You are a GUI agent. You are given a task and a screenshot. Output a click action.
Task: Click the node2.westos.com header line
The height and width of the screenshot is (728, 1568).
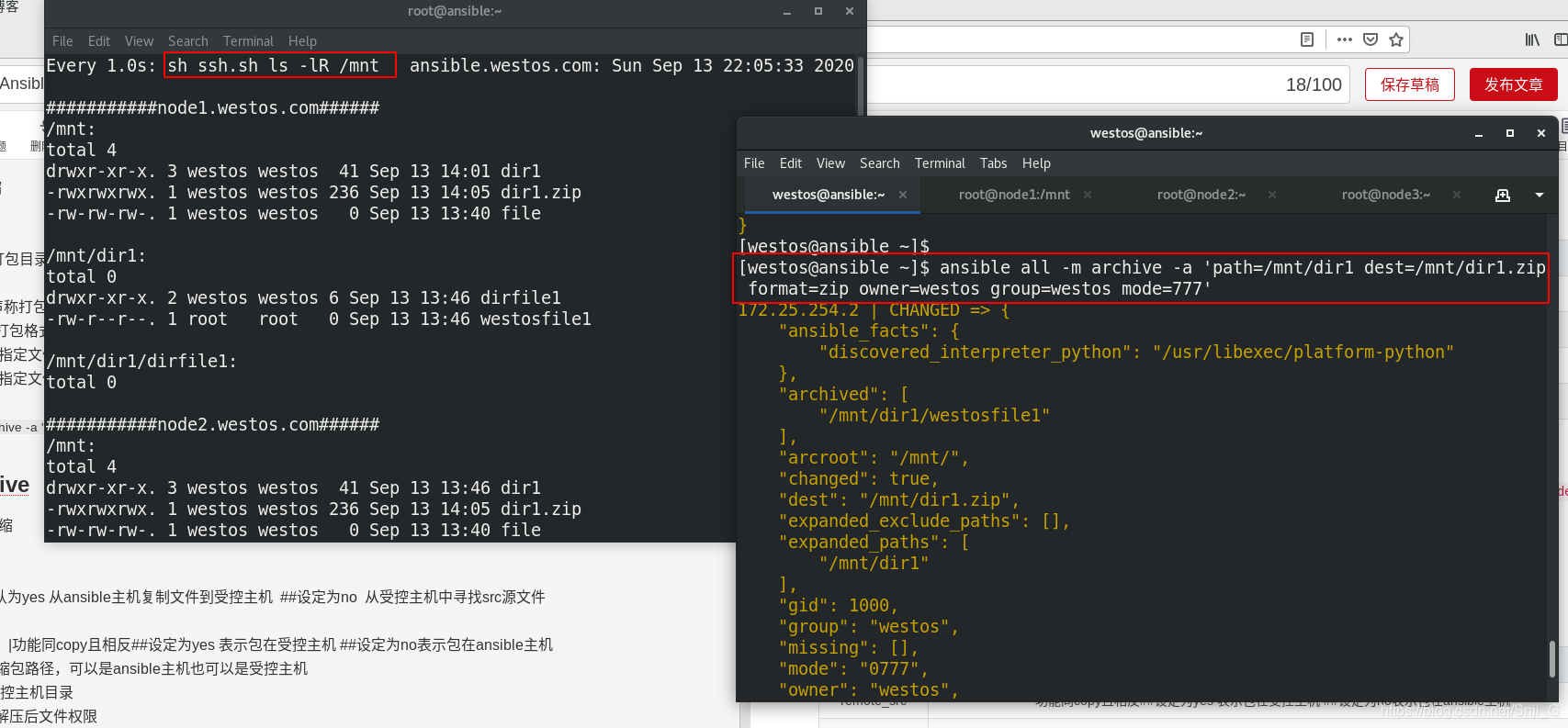coord(212,424)
